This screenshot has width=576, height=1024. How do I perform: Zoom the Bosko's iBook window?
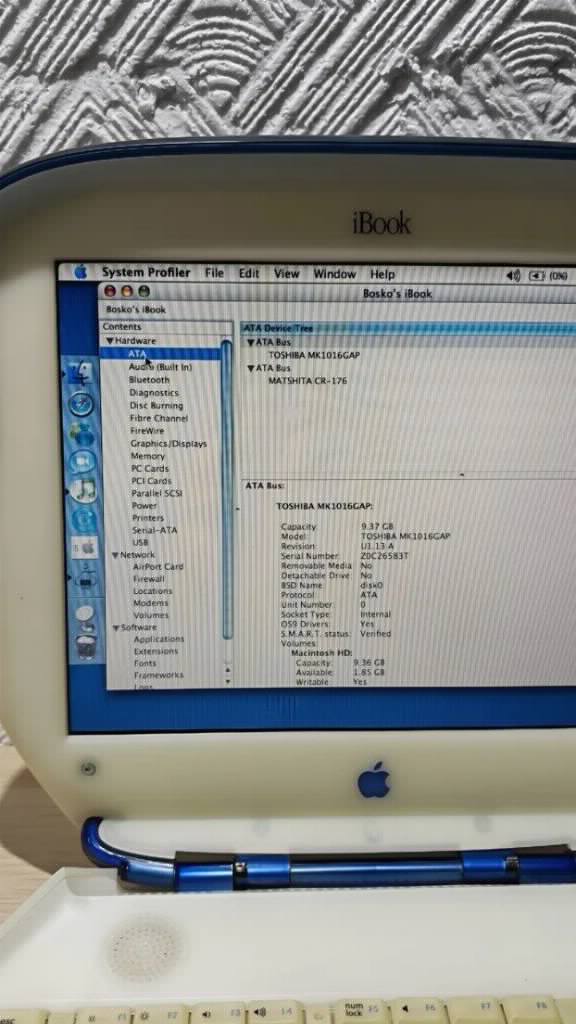(144, 291)
